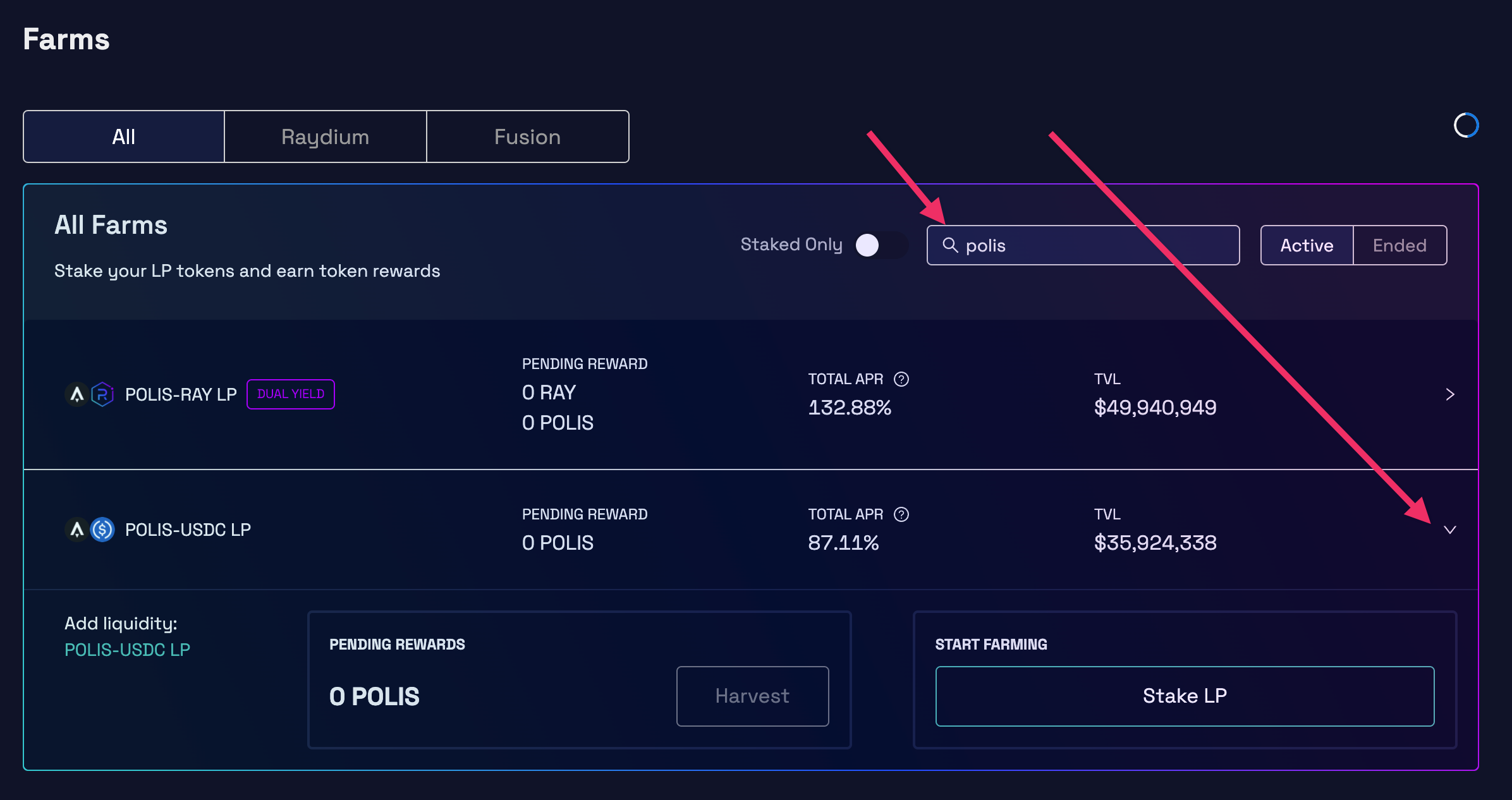
Task: Expand the POLIS-RAY LP farm row
Action: [1451, 394]
